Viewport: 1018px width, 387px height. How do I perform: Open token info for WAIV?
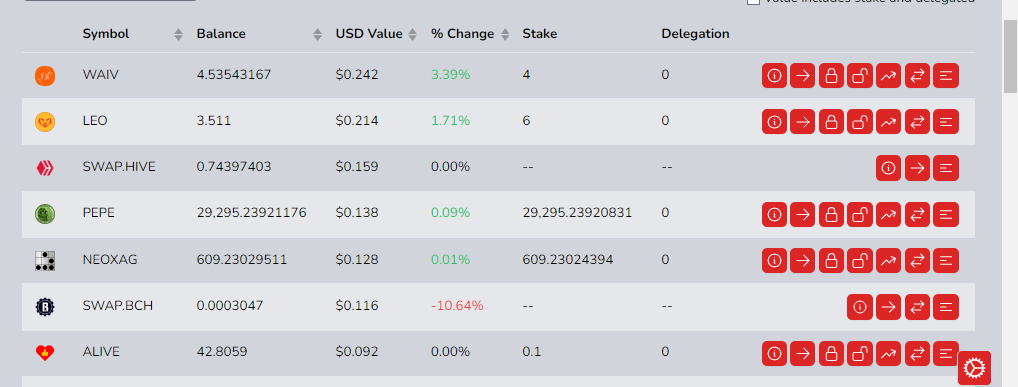click(774, 75)
